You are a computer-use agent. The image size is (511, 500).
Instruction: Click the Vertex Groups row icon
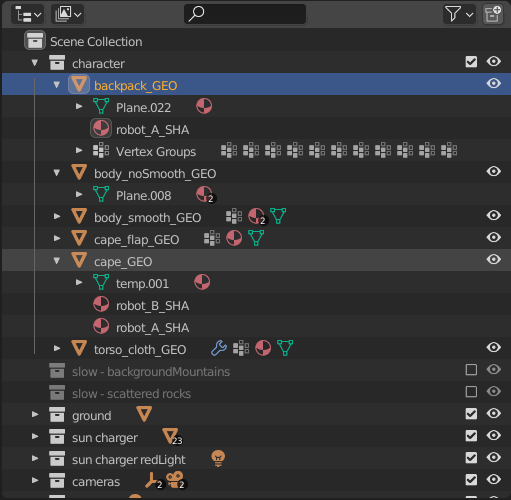point(101,151)
